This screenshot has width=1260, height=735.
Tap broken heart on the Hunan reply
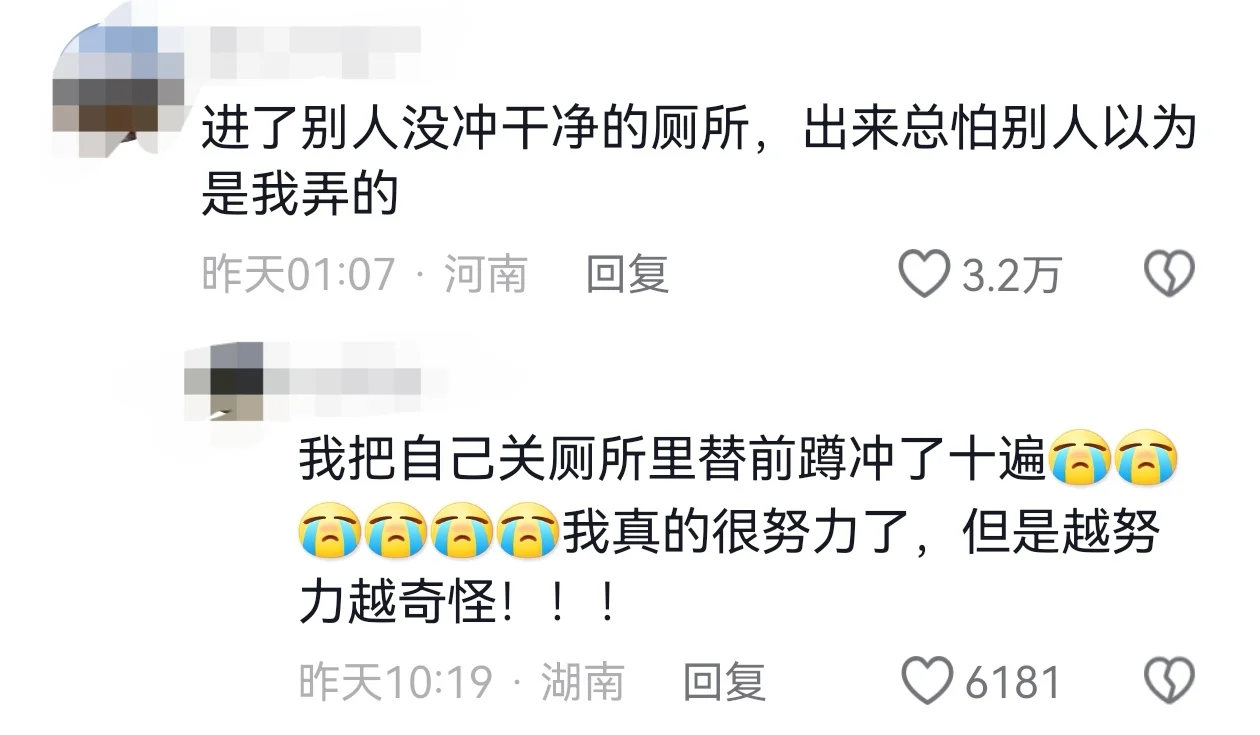click(x=1170, y=682)
